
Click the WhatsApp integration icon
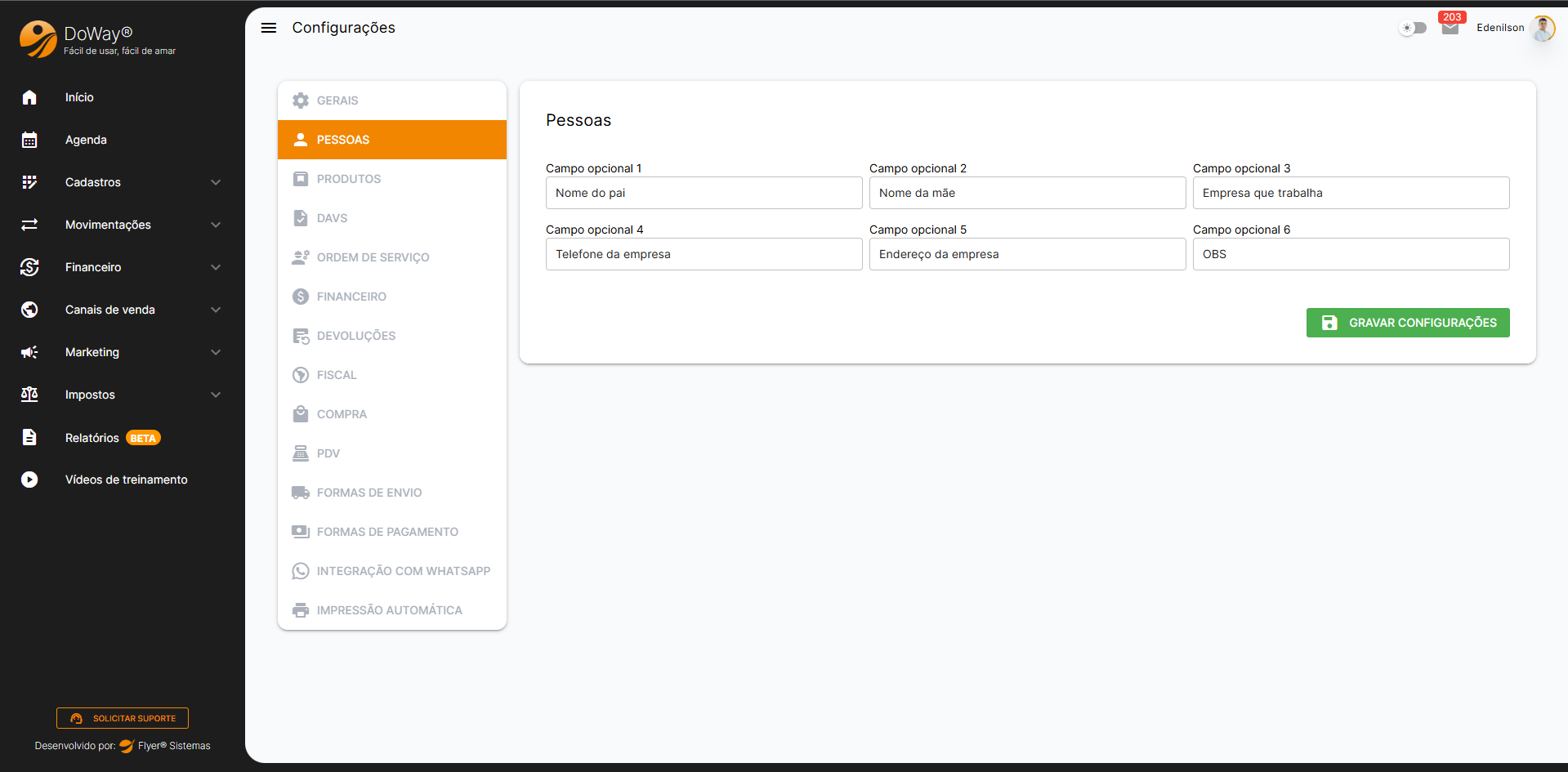(x=301, y=571)
